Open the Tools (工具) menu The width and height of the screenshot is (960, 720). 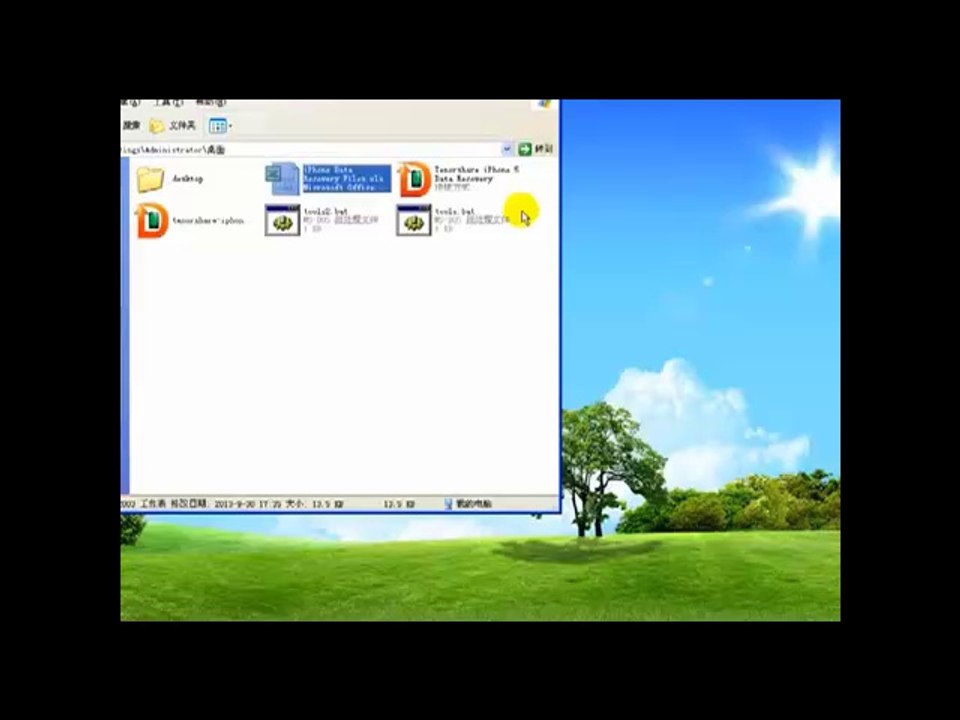168,103
